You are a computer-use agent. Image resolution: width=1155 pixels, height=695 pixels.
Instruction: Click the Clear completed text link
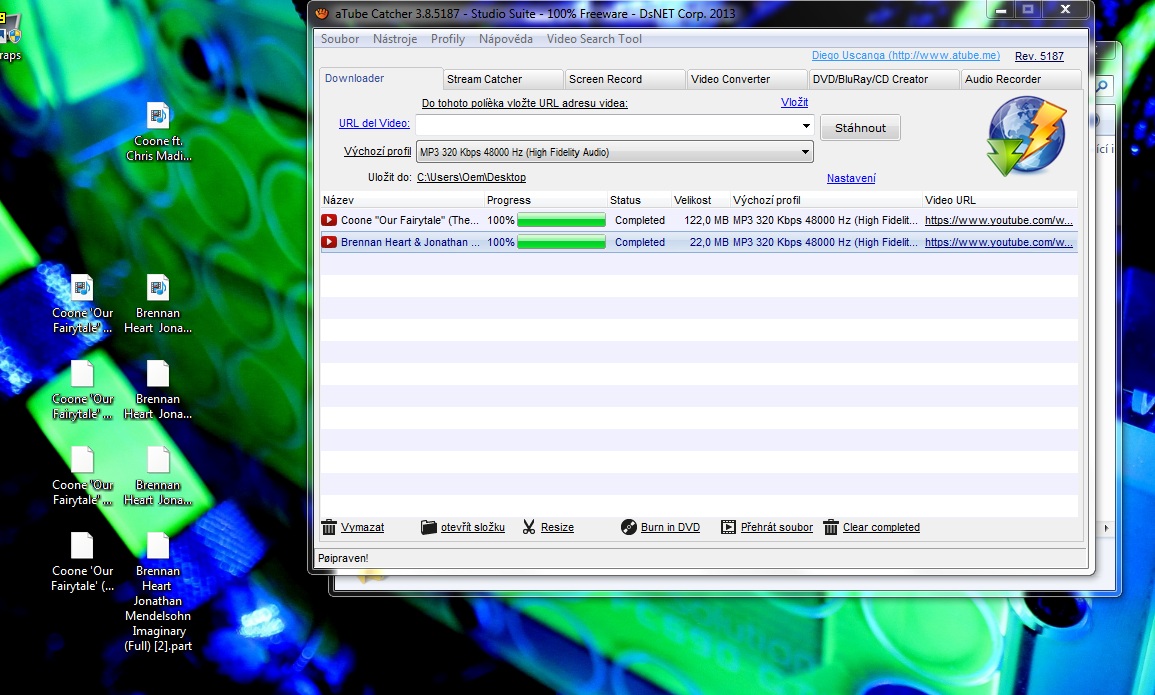(881, 527)
